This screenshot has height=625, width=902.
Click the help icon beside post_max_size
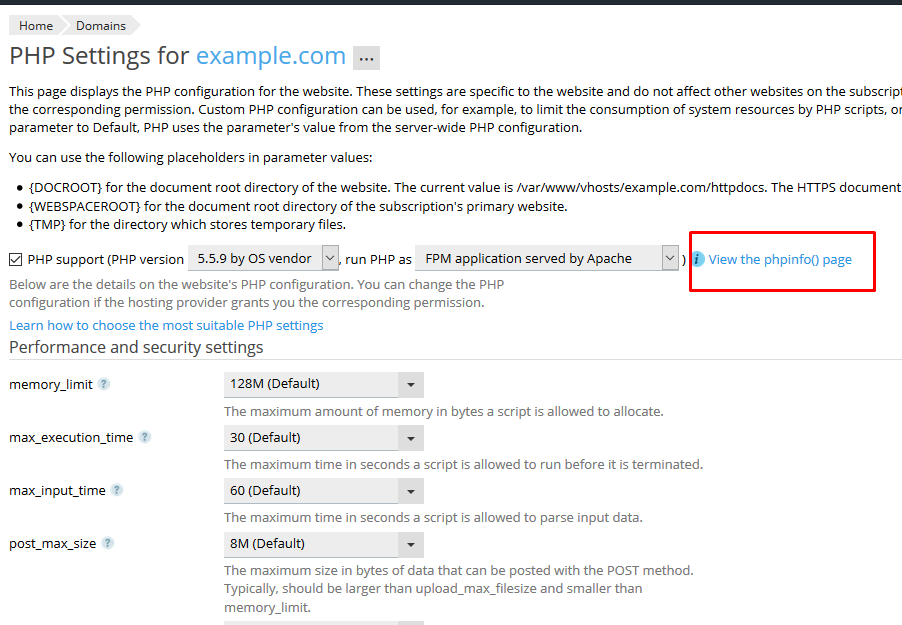coord(108,543)
